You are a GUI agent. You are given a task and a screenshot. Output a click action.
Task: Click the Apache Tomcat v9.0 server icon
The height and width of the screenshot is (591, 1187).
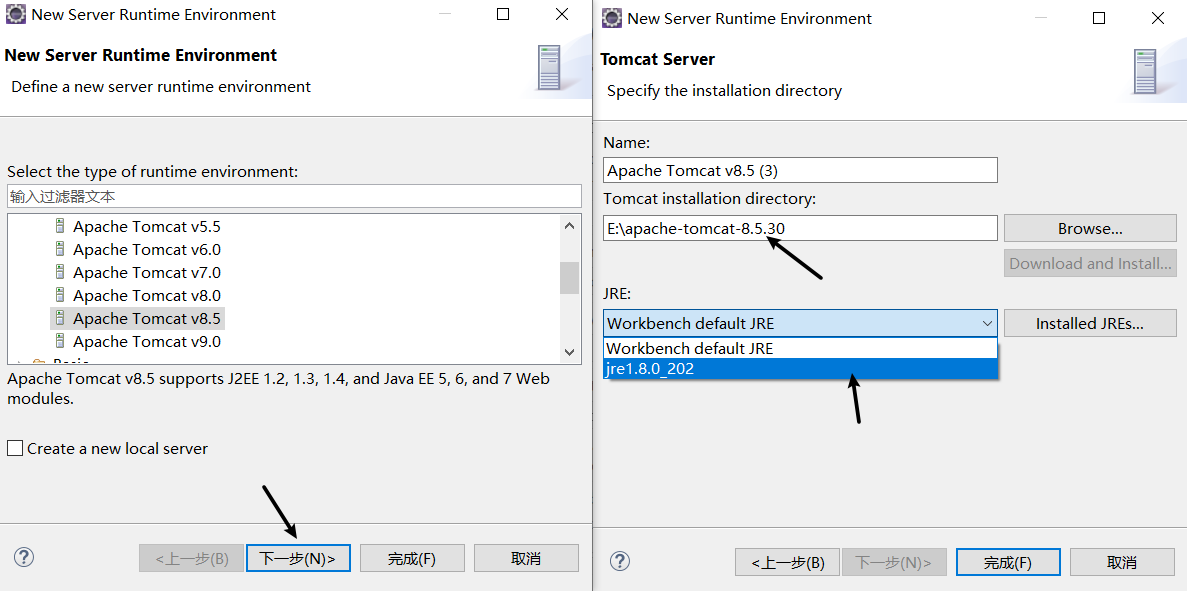coord(60,341)
